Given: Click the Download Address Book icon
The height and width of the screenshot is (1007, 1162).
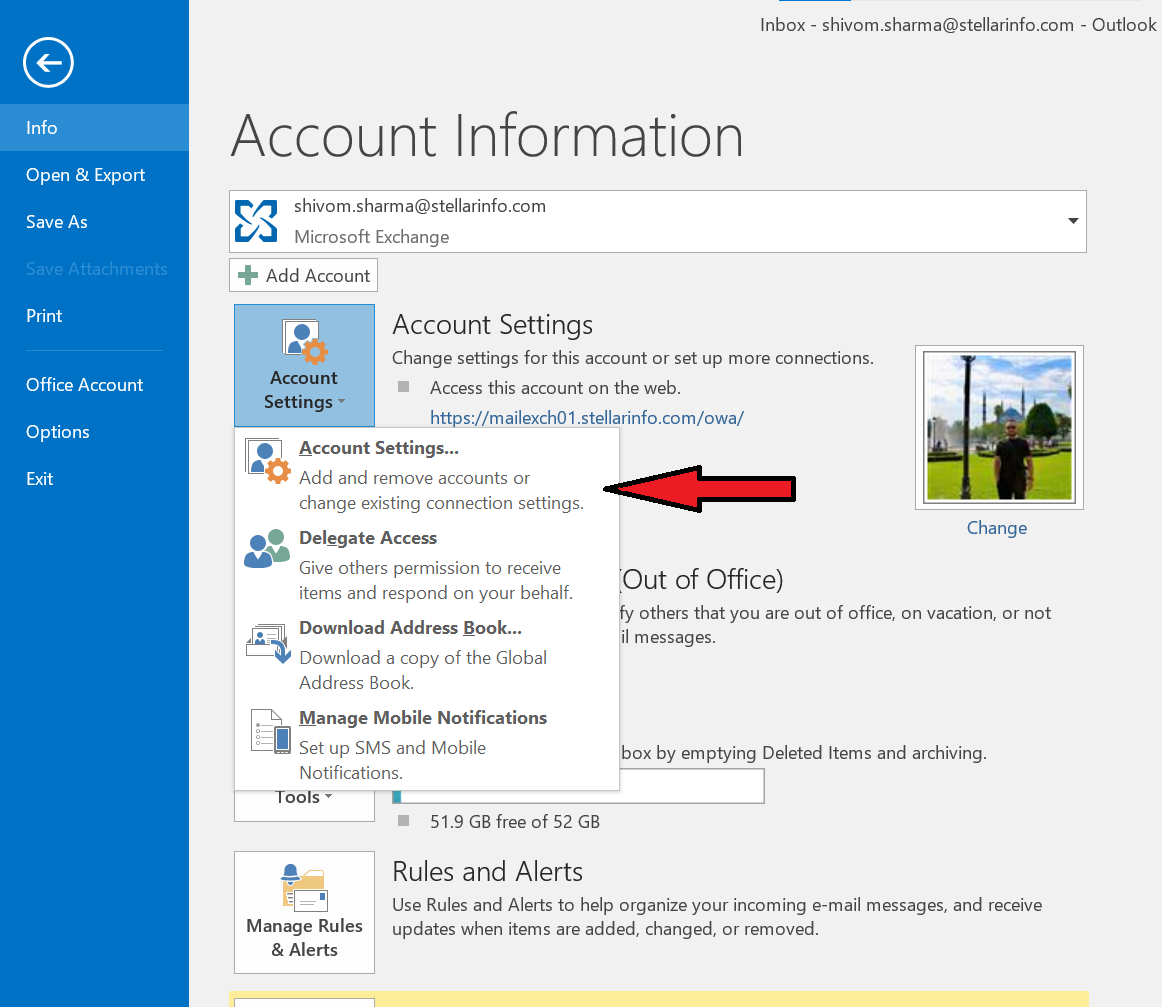Looking at the screenshot, I should [266, 642].
